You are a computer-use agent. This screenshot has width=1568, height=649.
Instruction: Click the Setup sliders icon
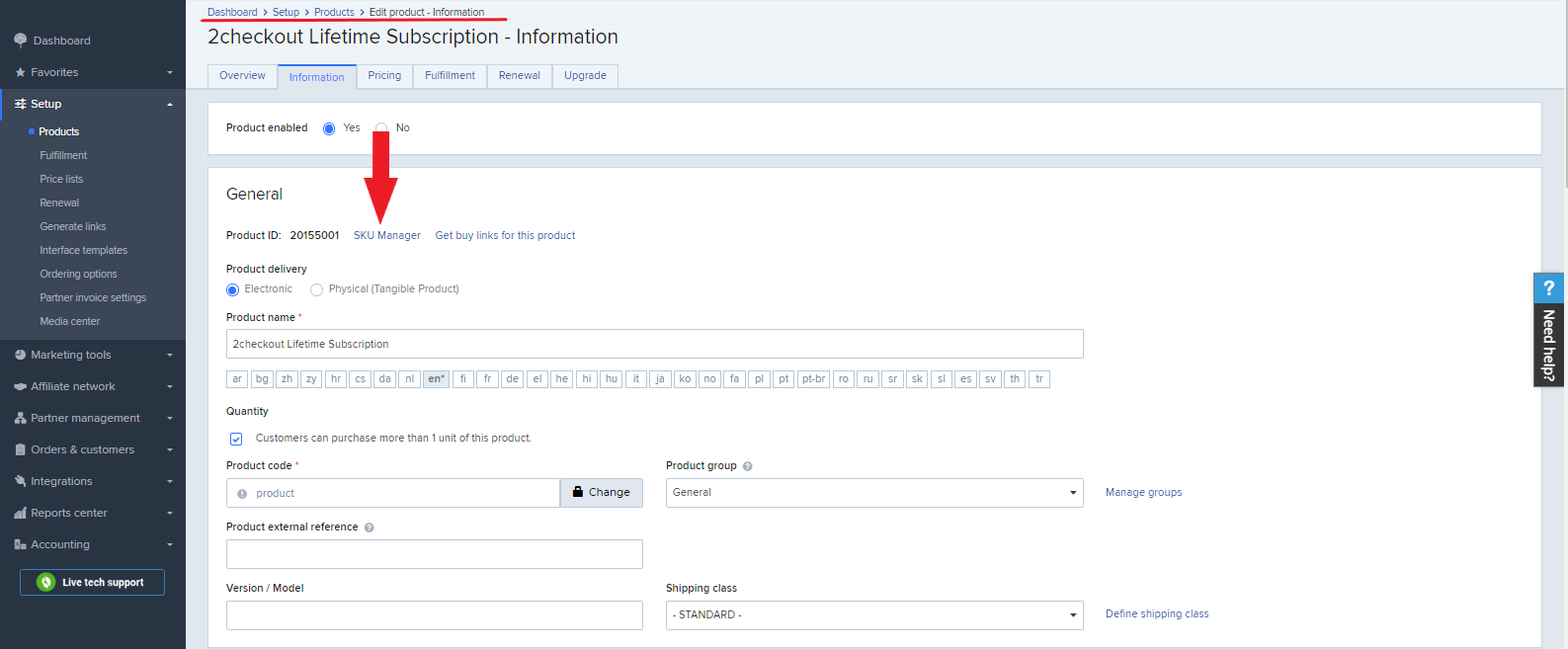21,104
